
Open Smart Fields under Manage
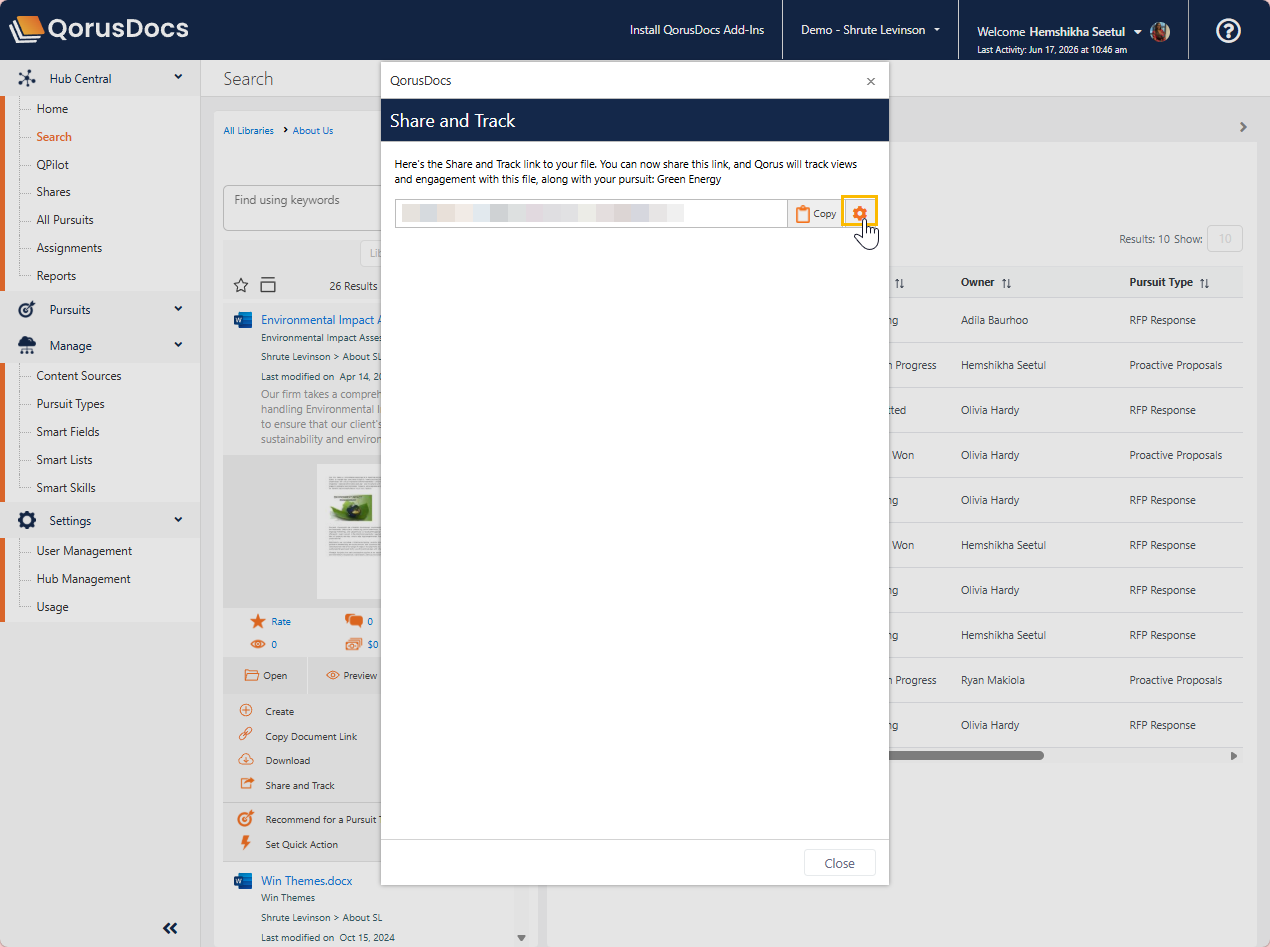click(68, 432)
